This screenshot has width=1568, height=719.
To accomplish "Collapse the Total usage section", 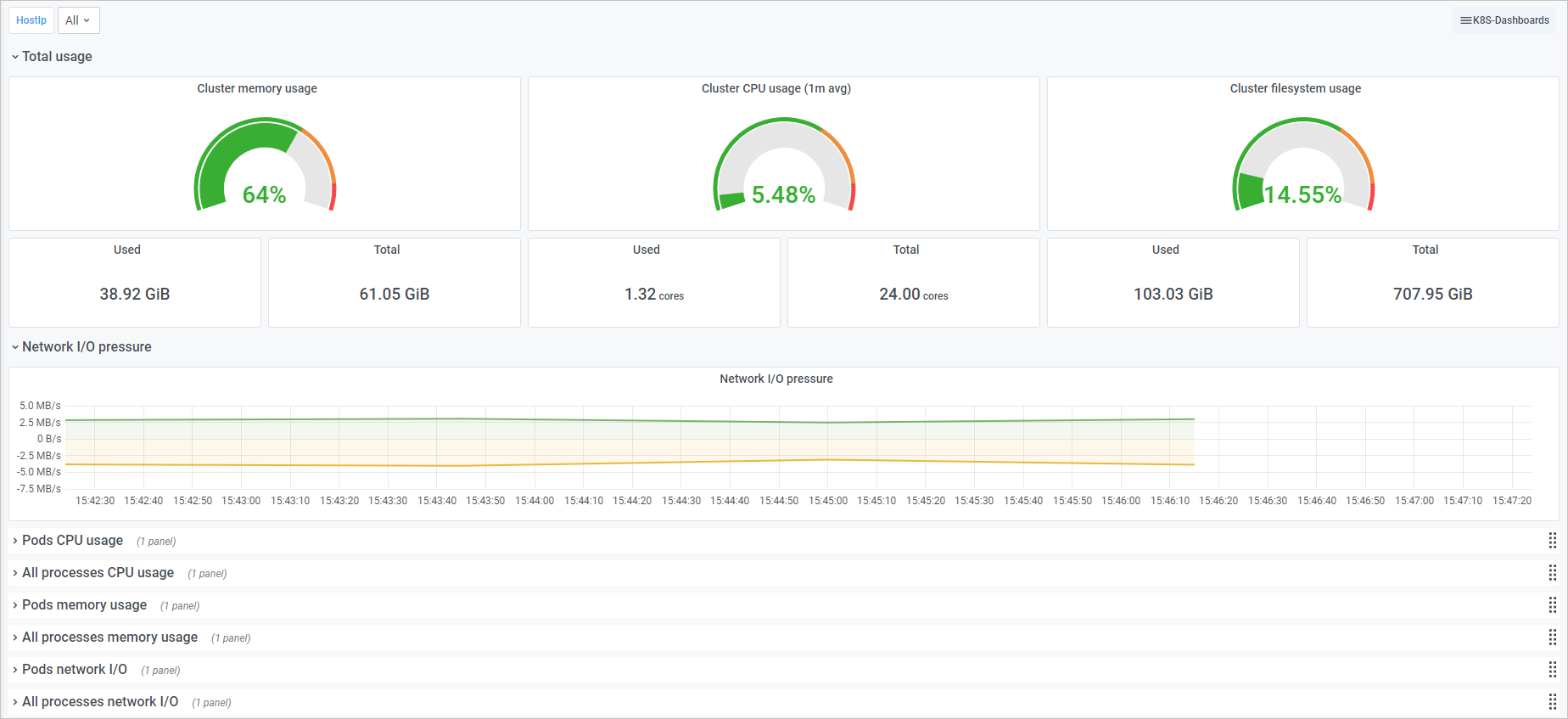I will pyautogui.click(x=52, y=57).
